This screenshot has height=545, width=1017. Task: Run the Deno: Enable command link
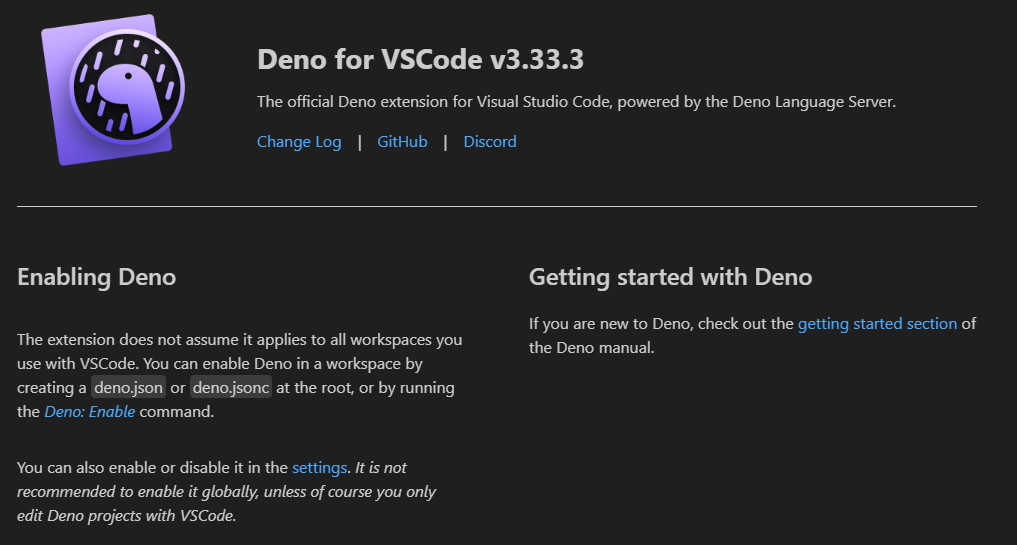tap(90, 411)
